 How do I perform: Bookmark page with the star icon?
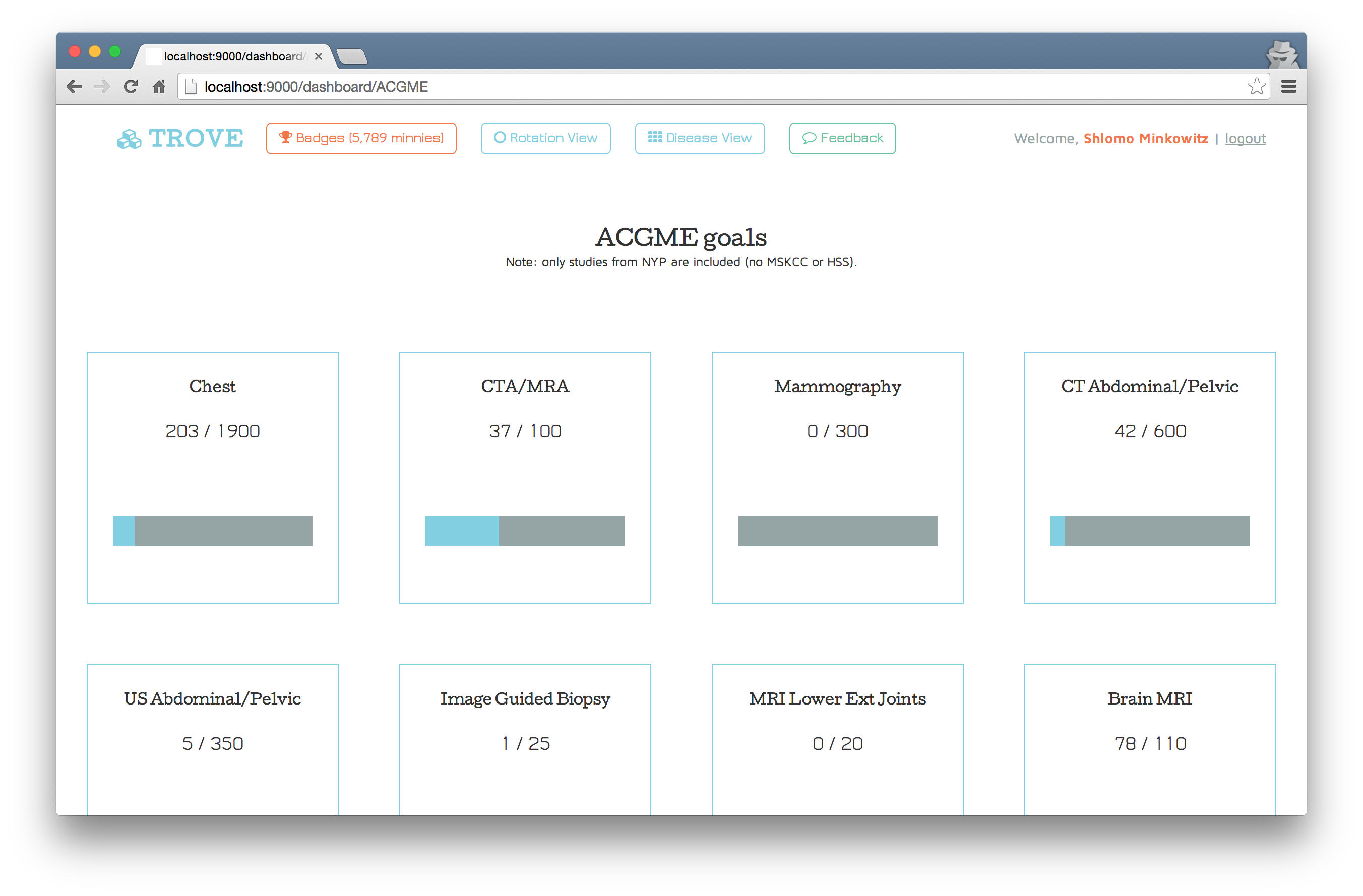point(1257,87)
